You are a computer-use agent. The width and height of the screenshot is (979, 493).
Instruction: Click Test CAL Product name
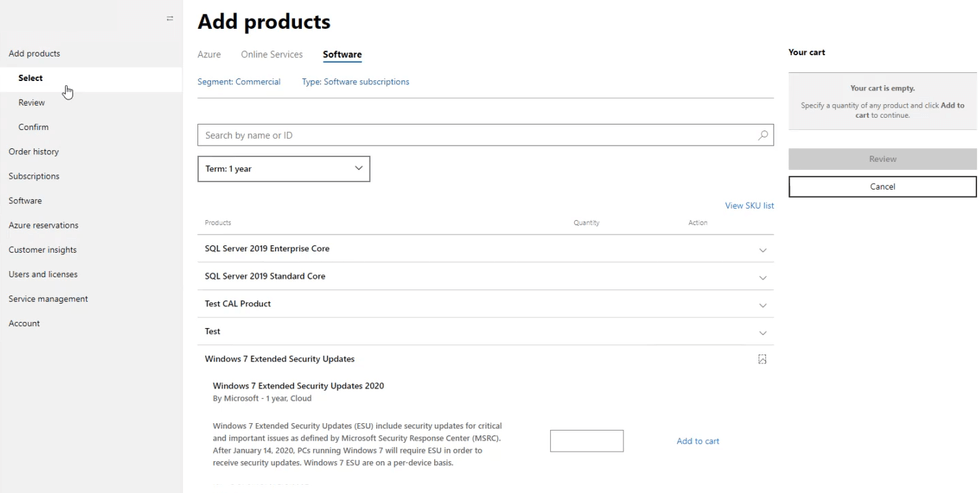[x=238, y=304]
